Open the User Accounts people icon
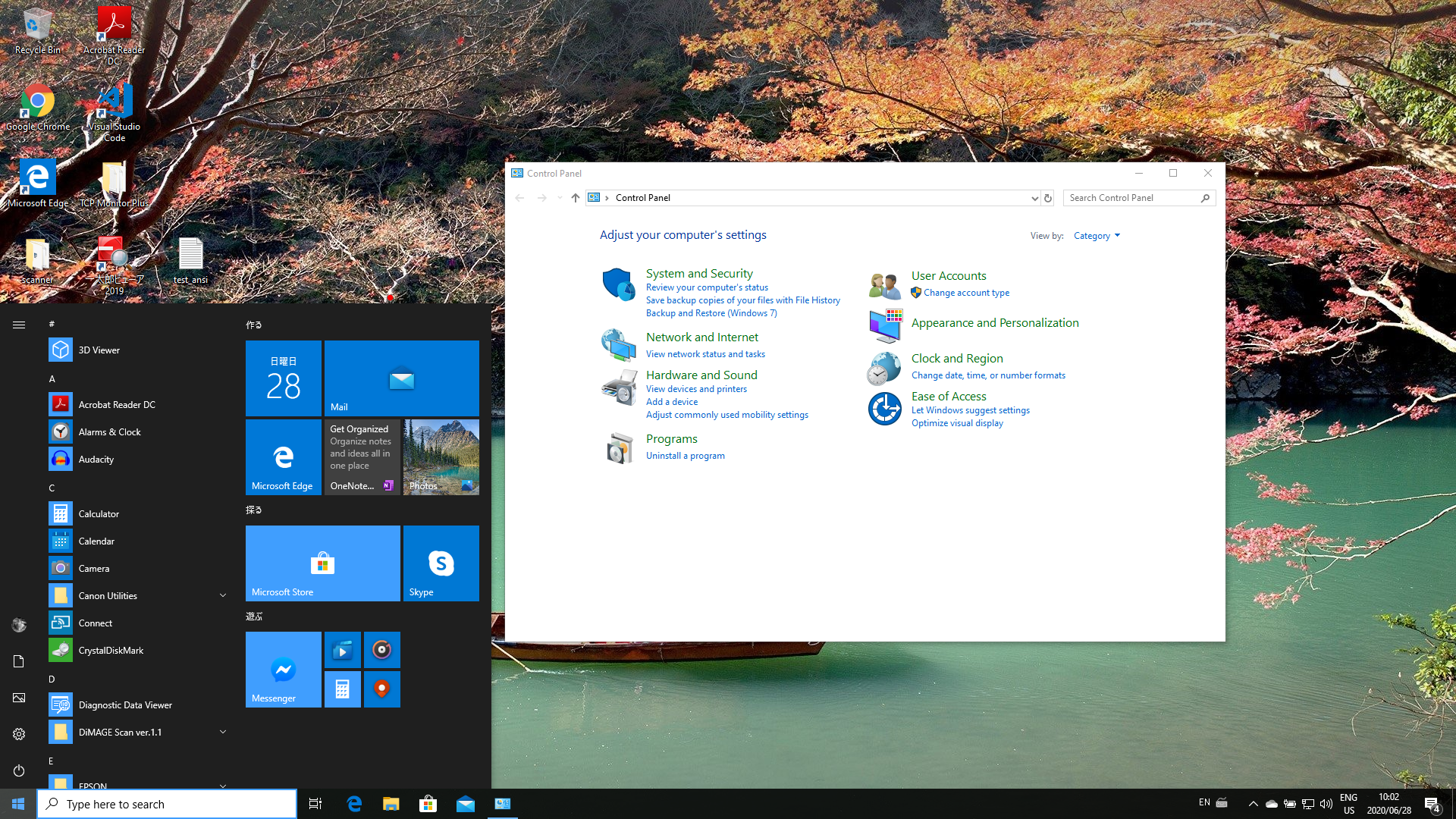 884,286
